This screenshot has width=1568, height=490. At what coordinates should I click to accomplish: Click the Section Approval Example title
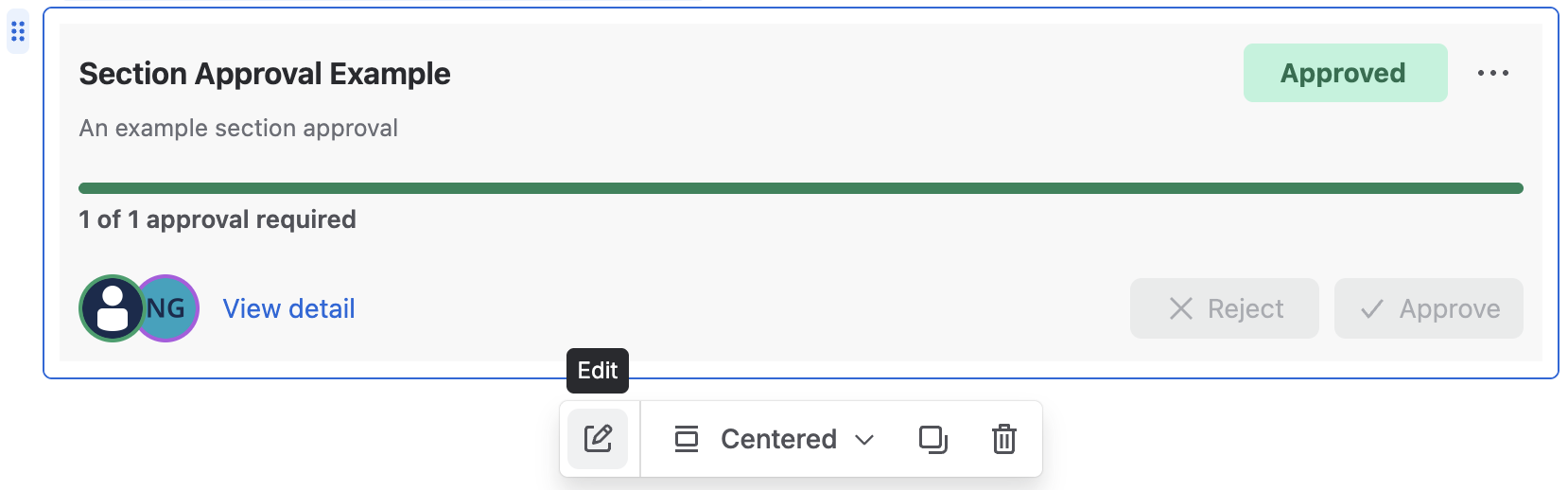click(265, 74)
